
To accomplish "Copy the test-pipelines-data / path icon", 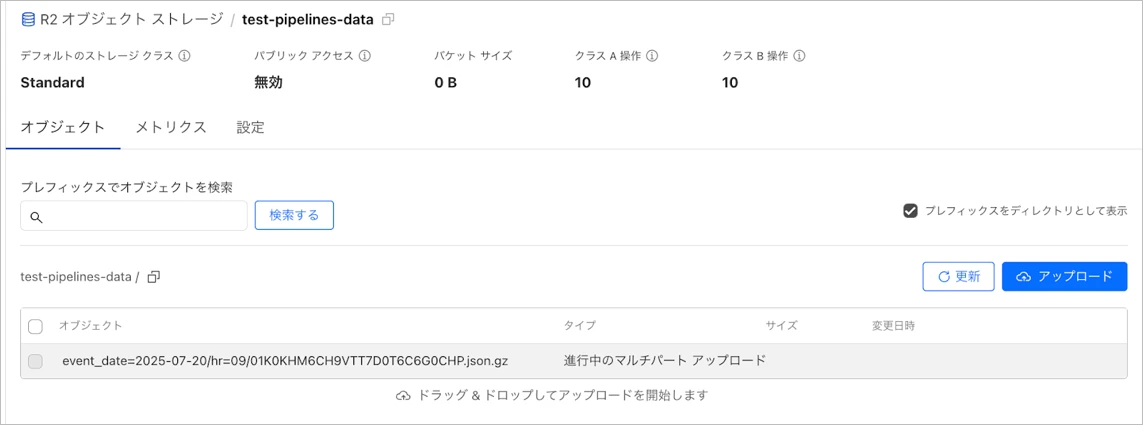I will tap(154, 277).
